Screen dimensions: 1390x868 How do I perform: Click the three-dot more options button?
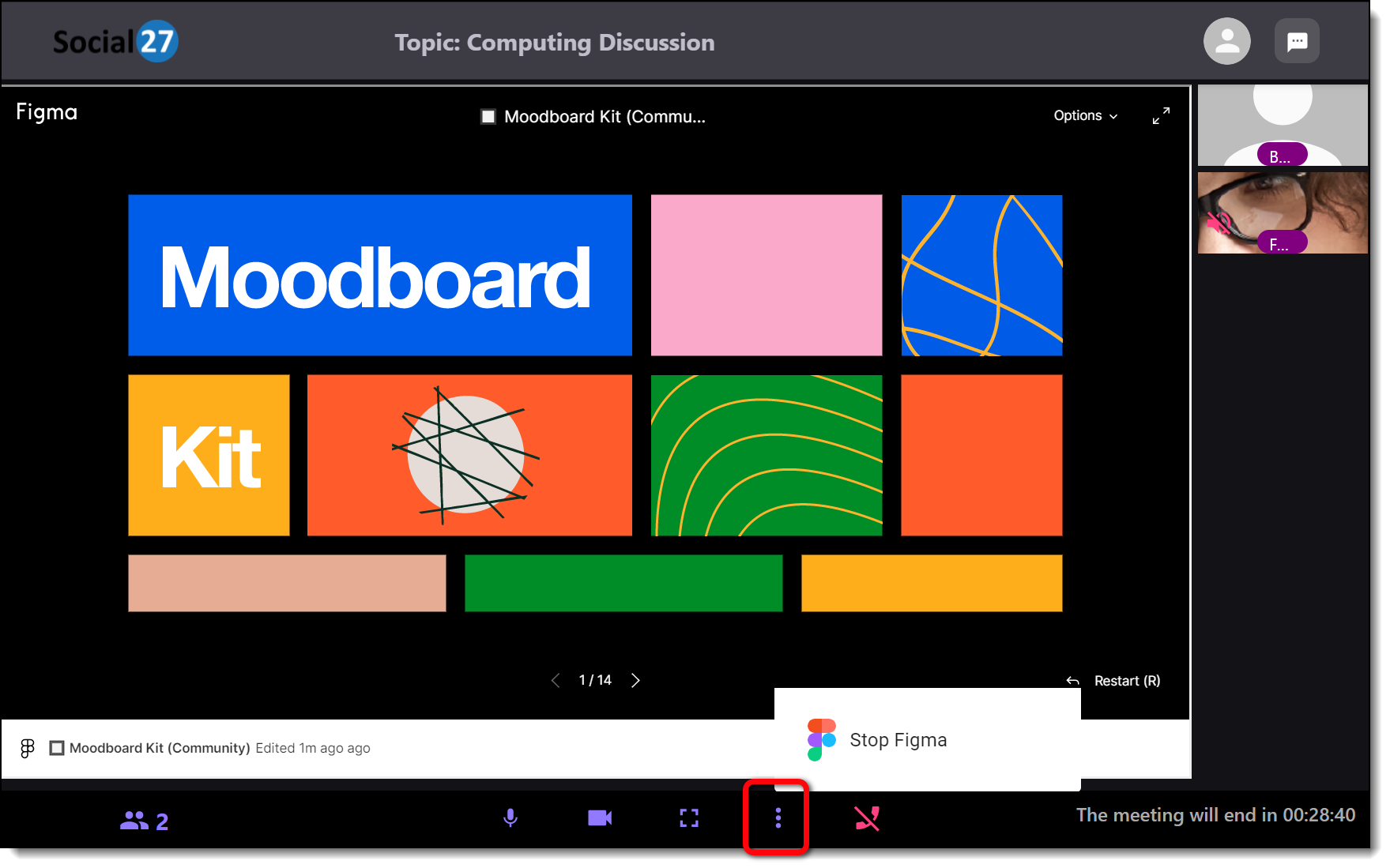[778, 818]
